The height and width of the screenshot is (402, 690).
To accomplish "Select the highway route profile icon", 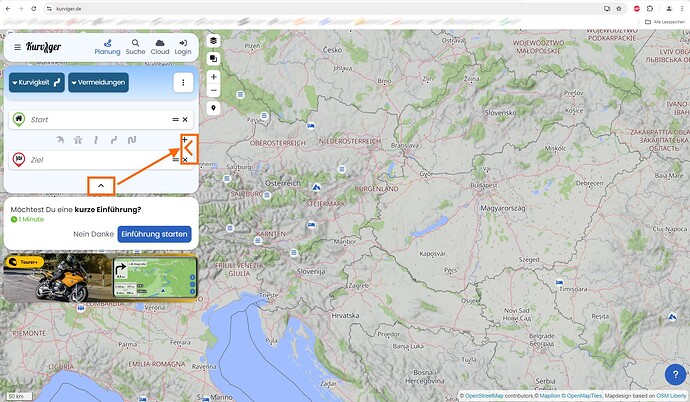I will pos(78,140).
